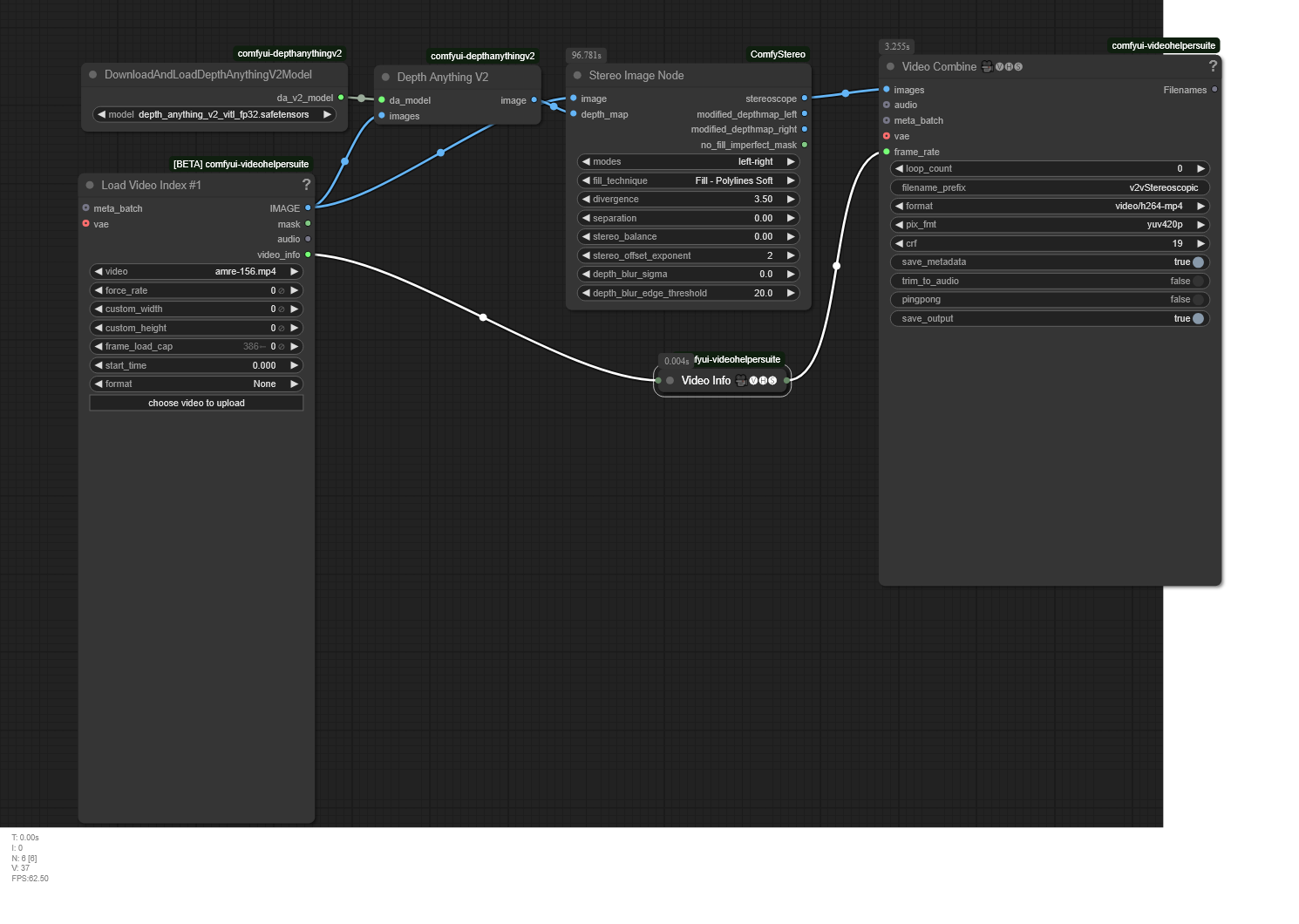This screenshot has height=924, width=1299.
Task: Toggle save_metadata switch off
Action: 1198,262
